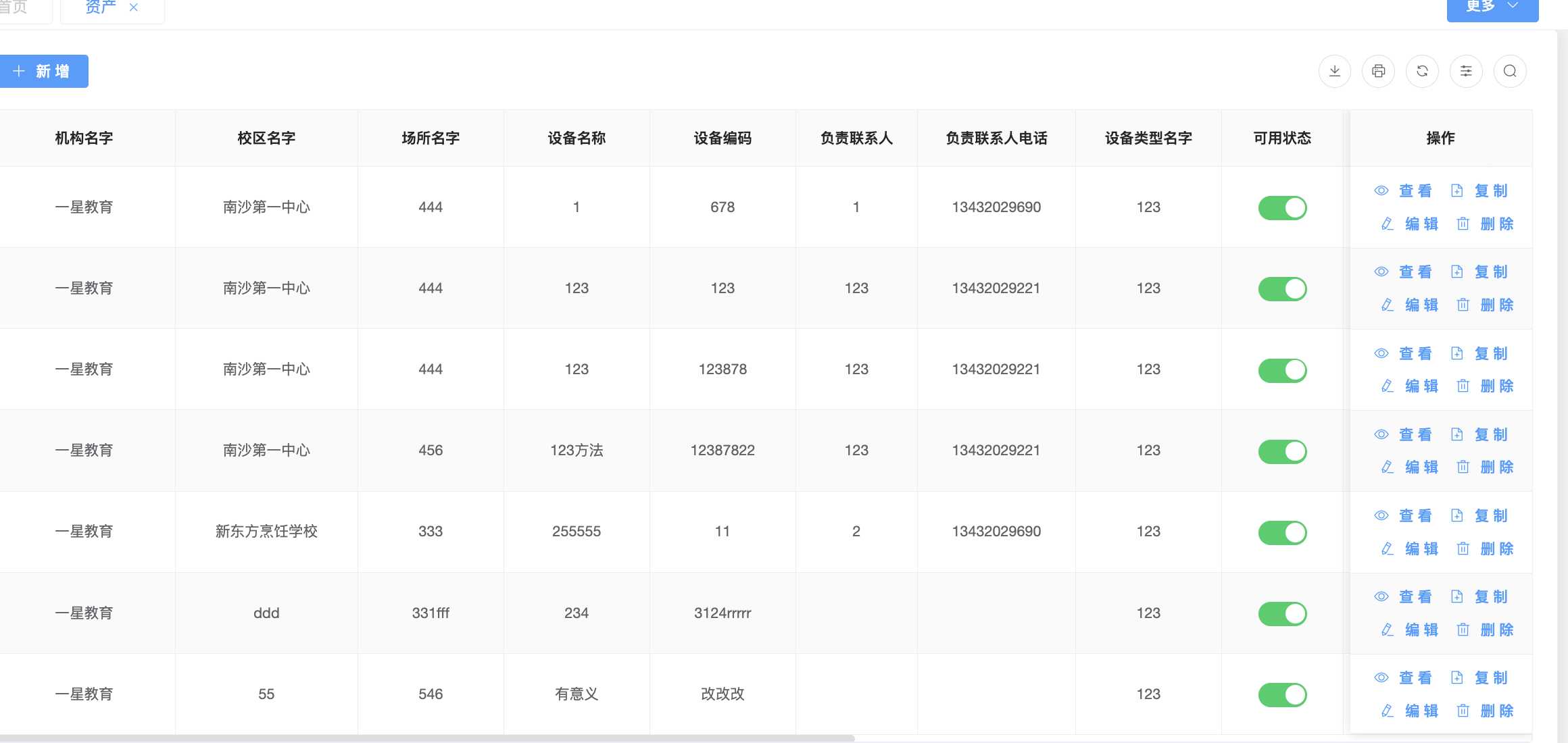Close the 资产 tab
Viewport: 1568px width, 743px height.
[134, 7]
